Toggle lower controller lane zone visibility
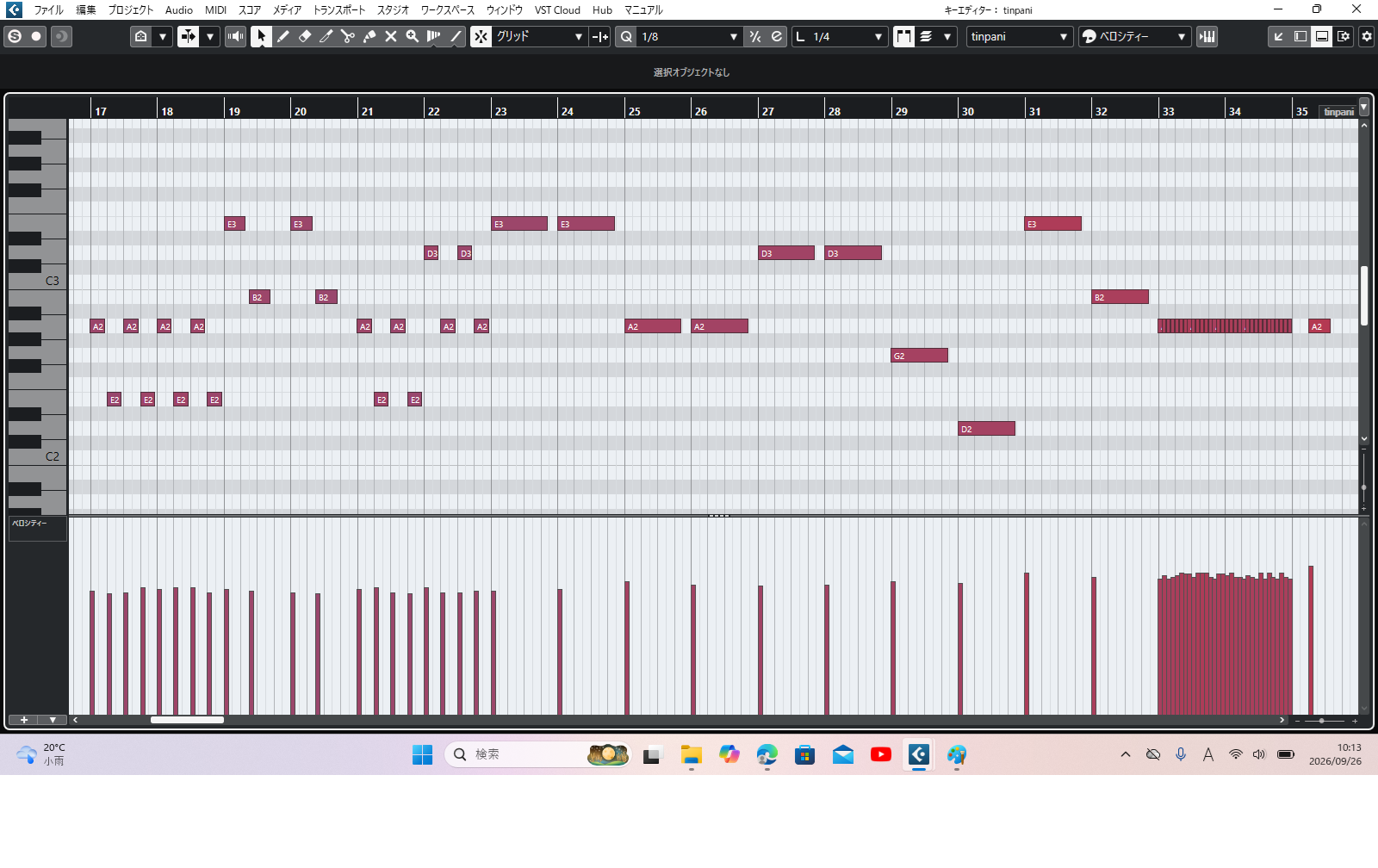1378x868 pixels. (x=1322, y=36)
